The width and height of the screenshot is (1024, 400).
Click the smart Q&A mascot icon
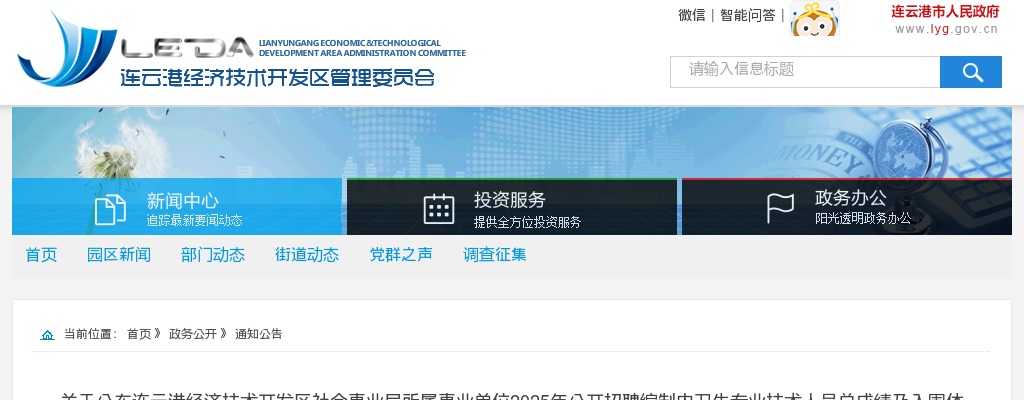click(814, 18)
